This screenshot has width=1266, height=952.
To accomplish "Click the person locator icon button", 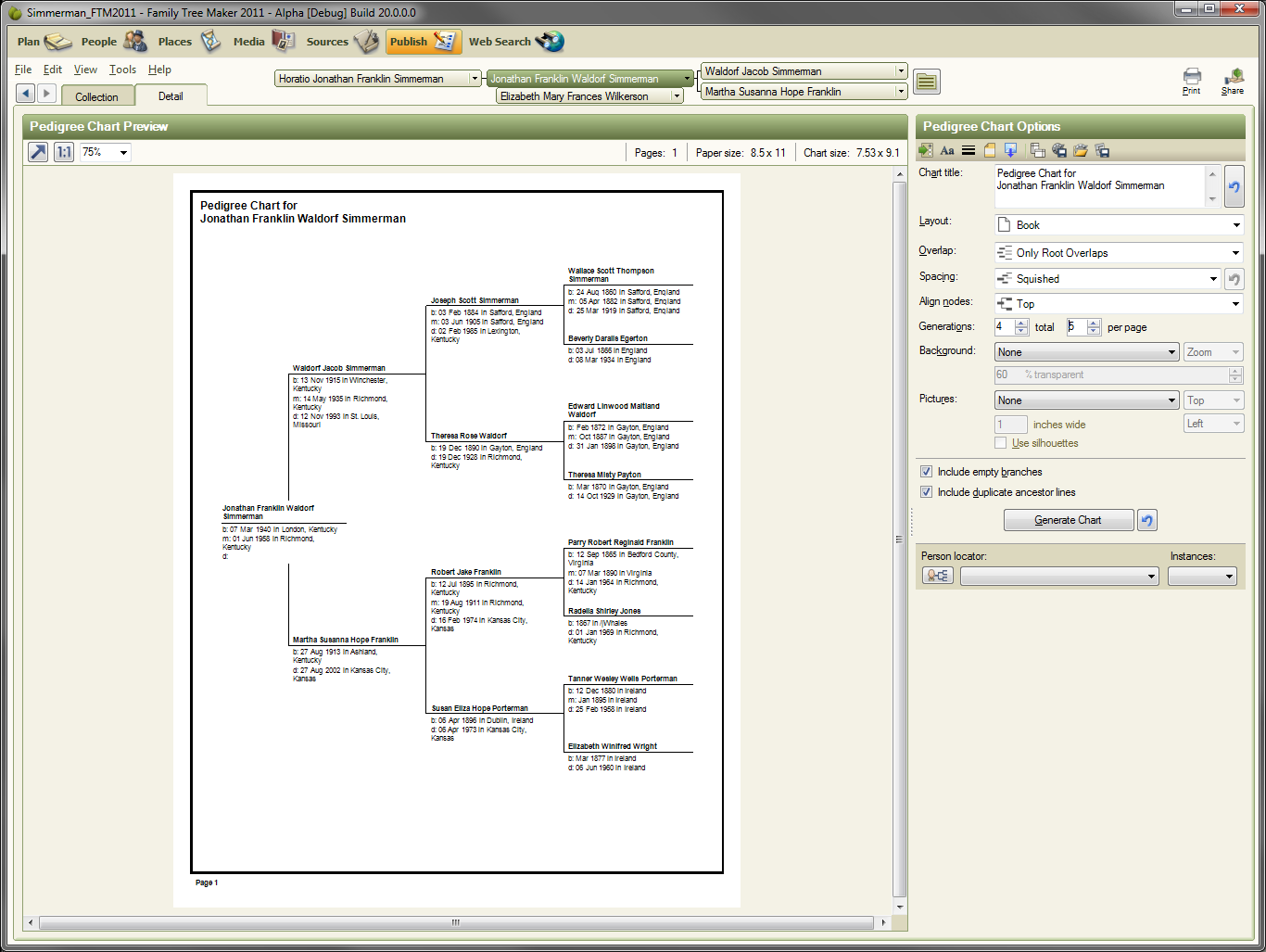I will pyautogui.click(x=938, y=576).
